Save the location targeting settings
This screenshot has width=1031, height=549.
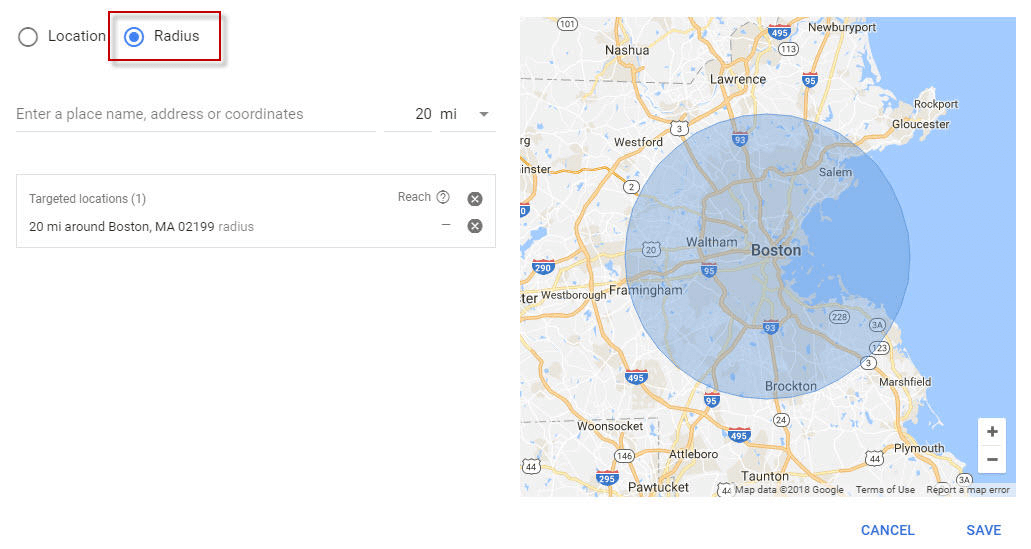(984, 530)
